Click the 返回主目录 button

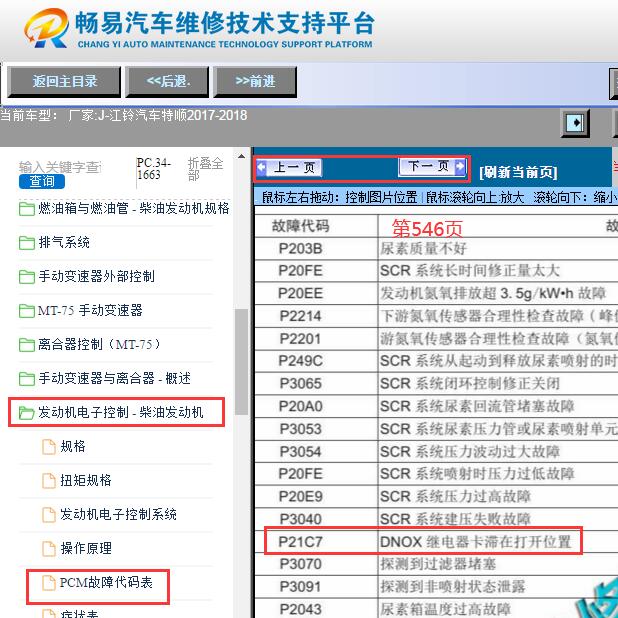click(x=64, y=82)
